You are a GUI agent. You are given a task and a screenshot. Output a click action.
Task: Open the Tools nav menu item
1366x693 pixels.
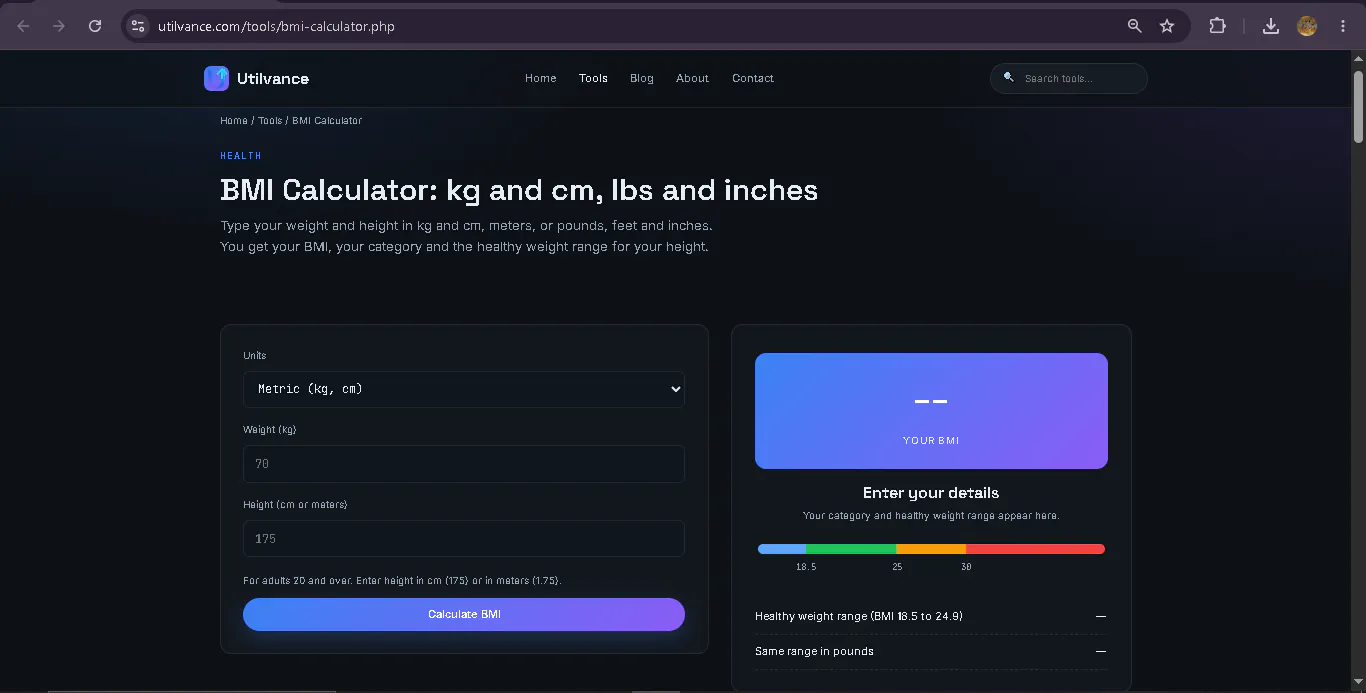coord(593,78)
